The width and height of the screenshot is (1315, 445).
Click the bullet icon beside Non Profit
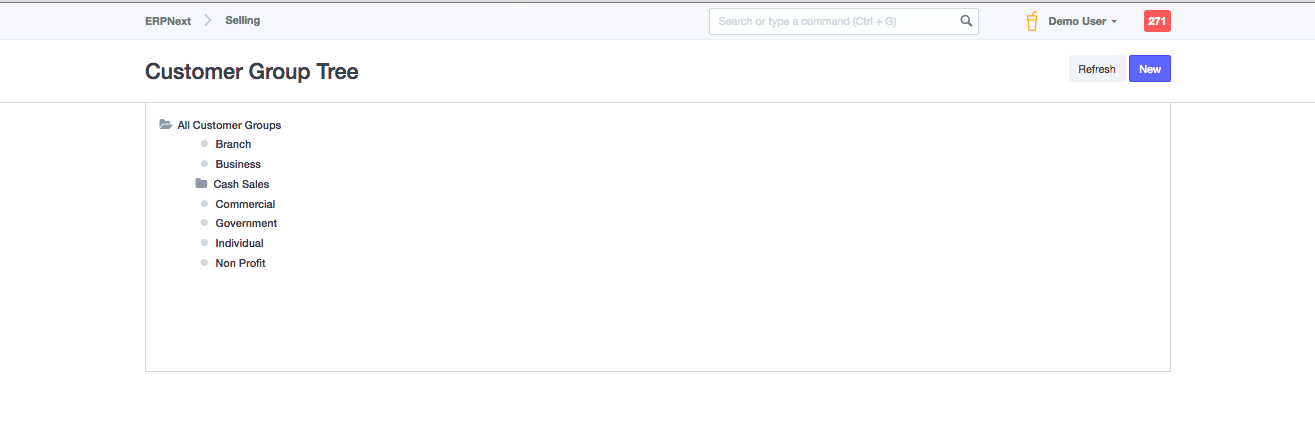(204, 263)
